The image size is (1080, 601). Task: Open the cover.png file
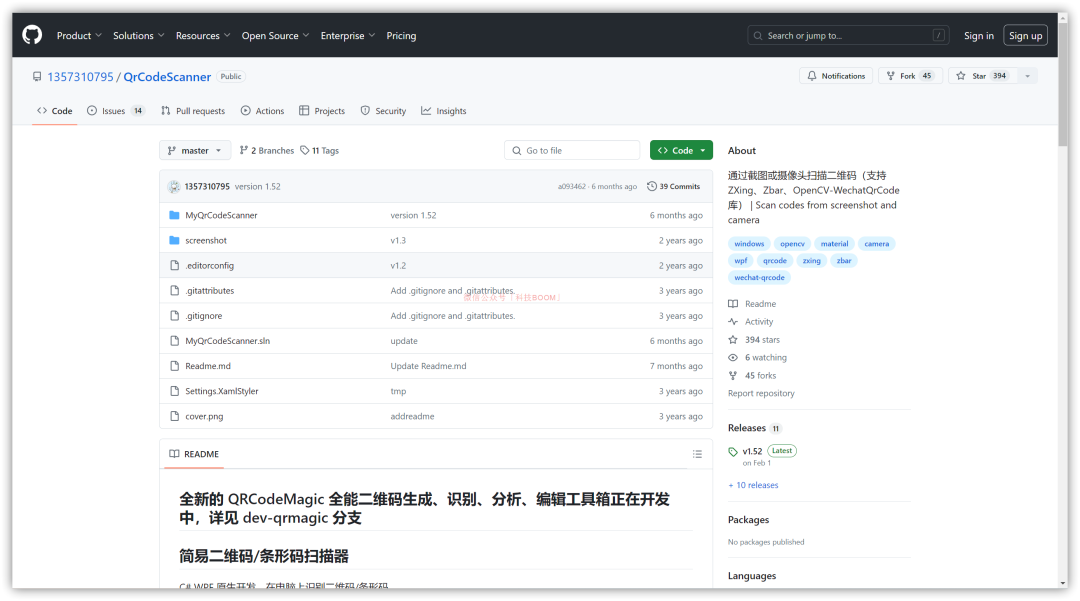[204, 417]
